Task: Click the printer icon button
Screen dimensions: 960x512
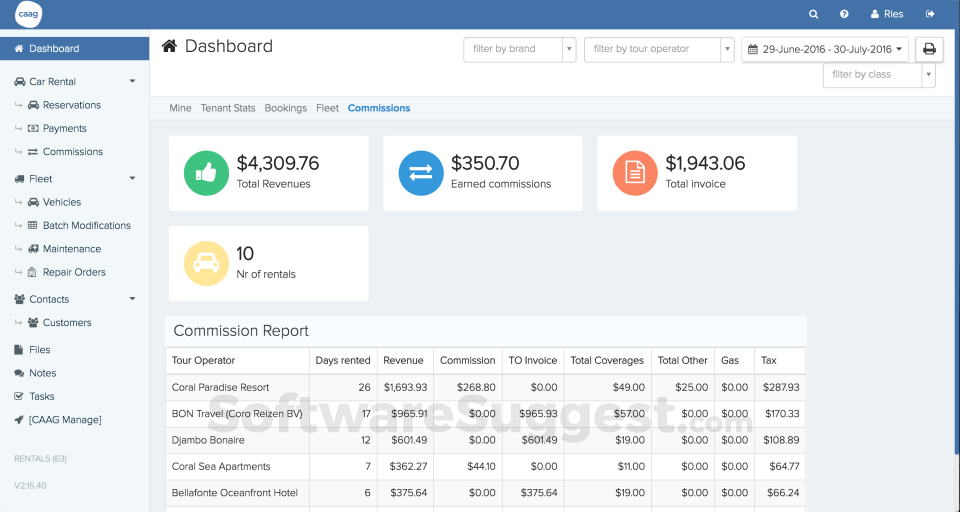Action: [x=929, y=49]
